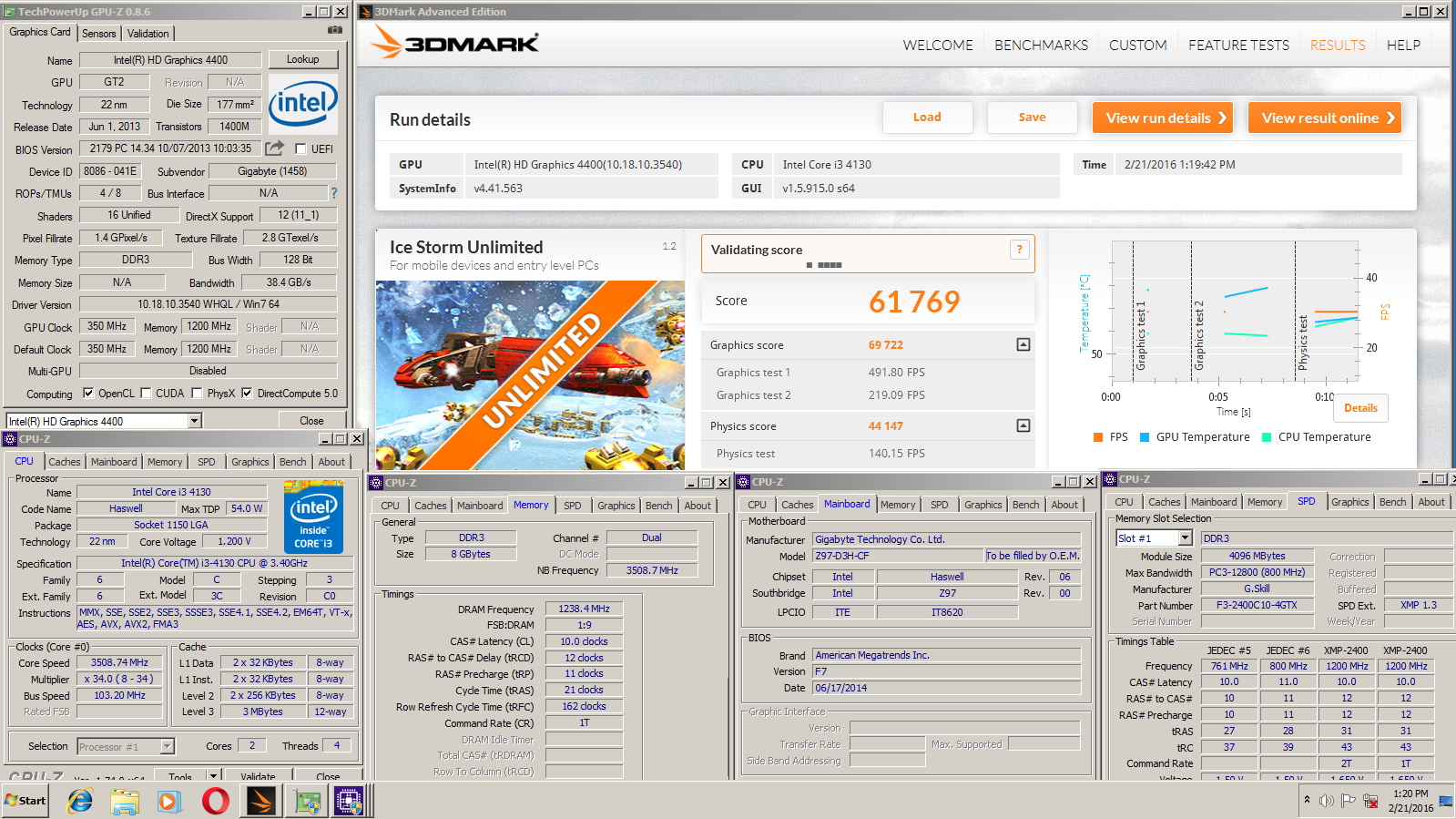
Task: Click the network tray icon with red X
Action: [x=1369, y=801]
